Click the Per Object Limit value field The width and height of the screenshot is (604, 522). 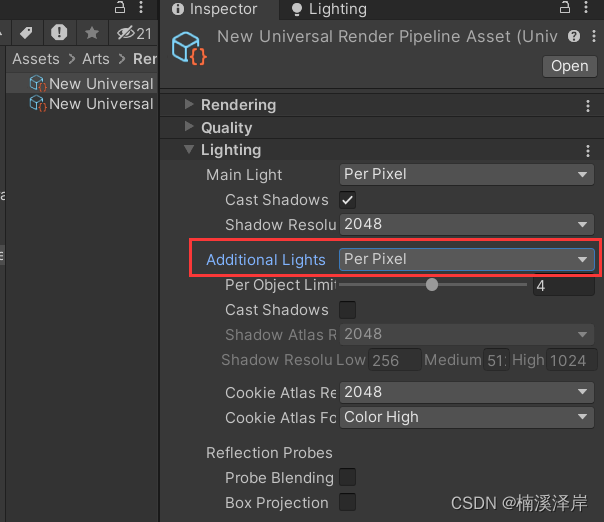point(564,285)
